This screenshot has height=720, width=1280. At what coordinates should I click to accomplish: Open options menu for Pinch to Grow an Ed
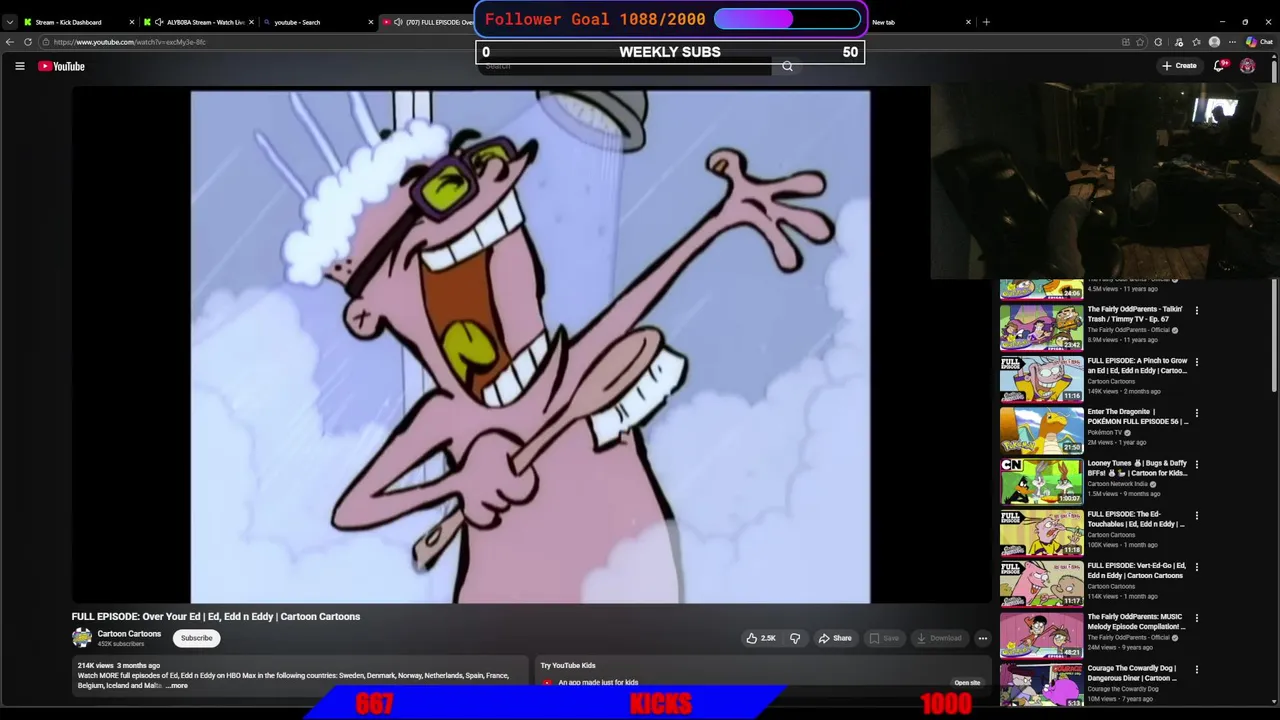[1196, 362]
